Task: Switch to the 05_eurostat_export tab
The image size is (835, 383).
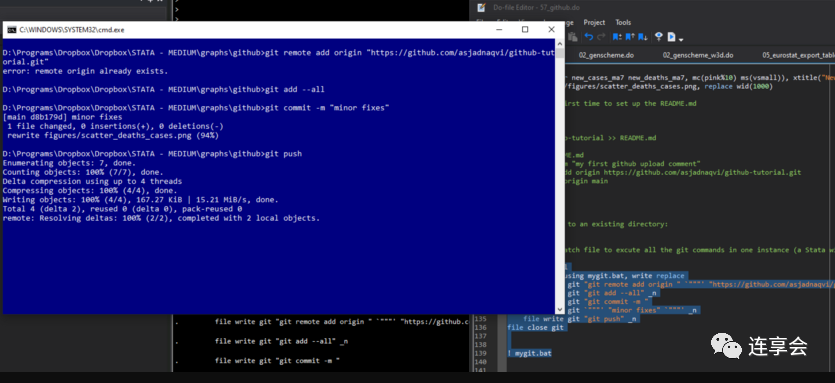Action: pos(798,55)
